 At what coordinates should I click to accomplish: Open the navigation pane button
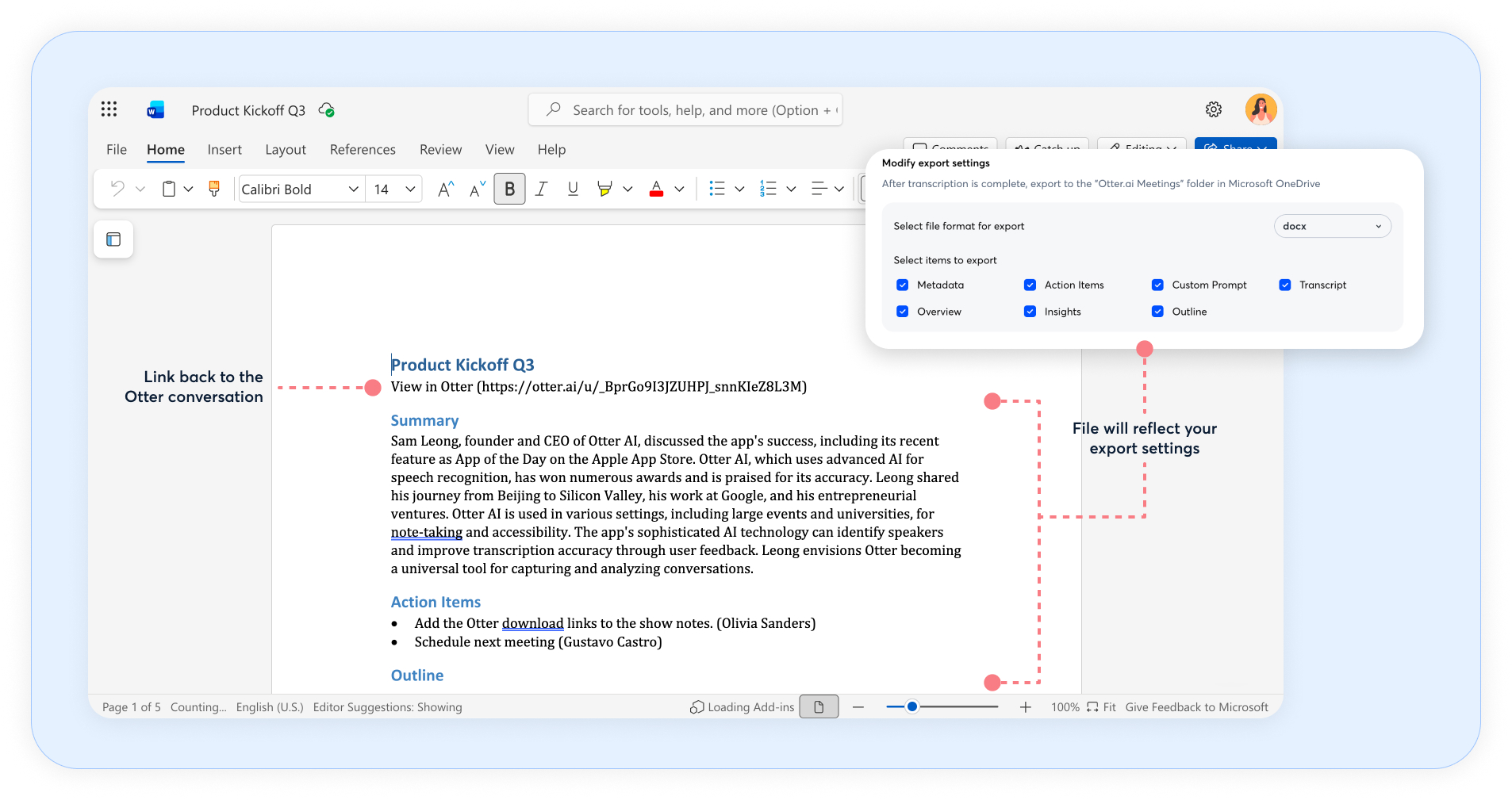click(113, 239)
